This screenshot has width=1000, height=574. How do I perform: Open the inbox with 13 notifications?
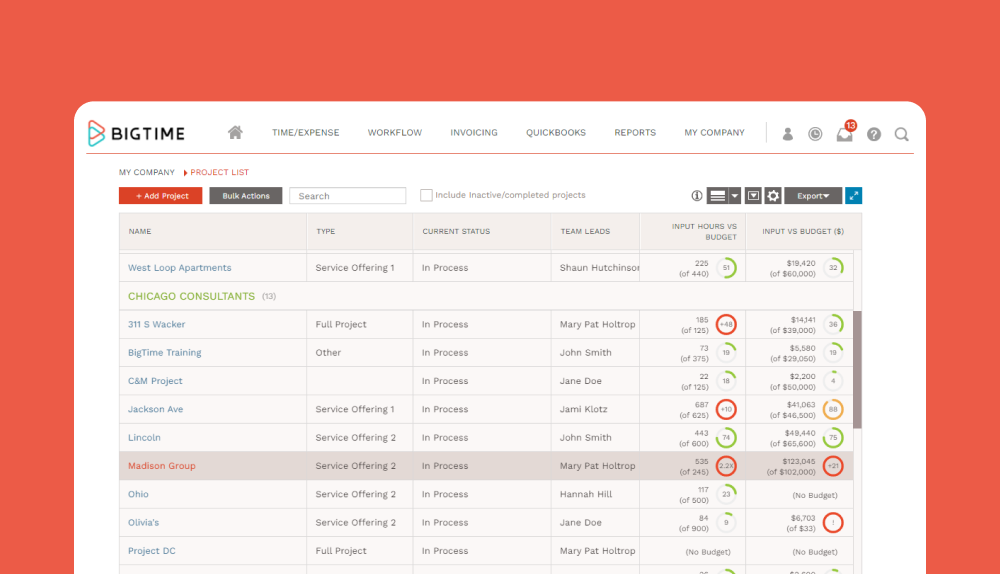(x=845, y=133)
